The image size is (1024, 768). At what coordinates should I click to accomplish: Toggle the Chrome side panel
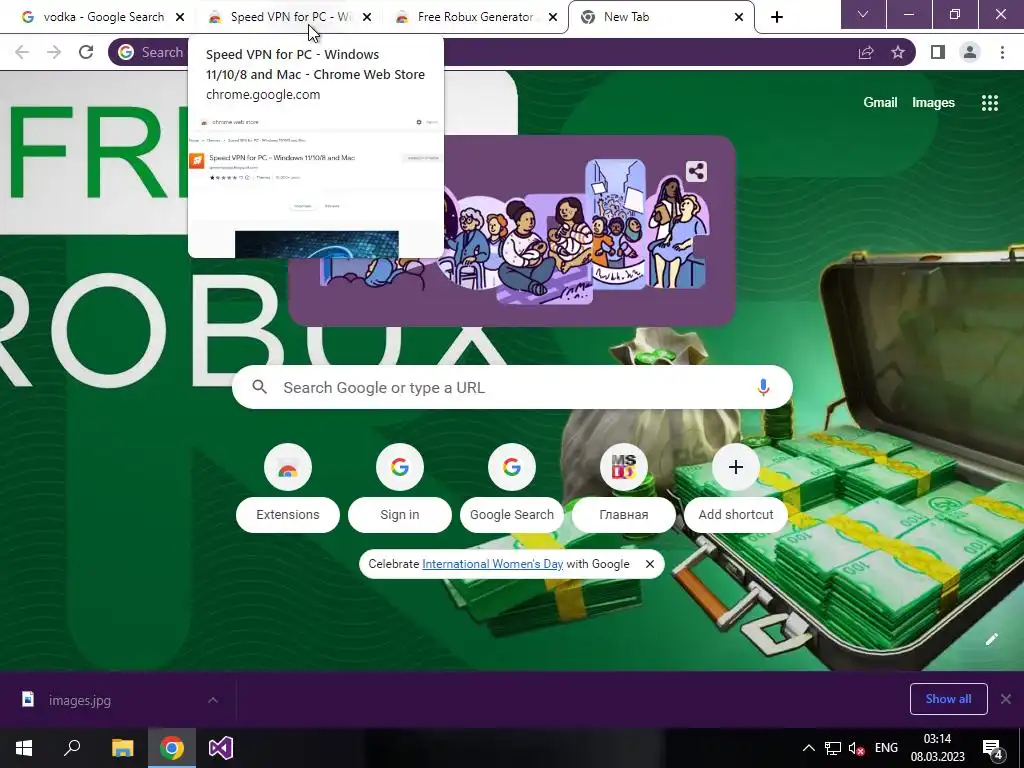pyautogui.click(x=938, y=52)
